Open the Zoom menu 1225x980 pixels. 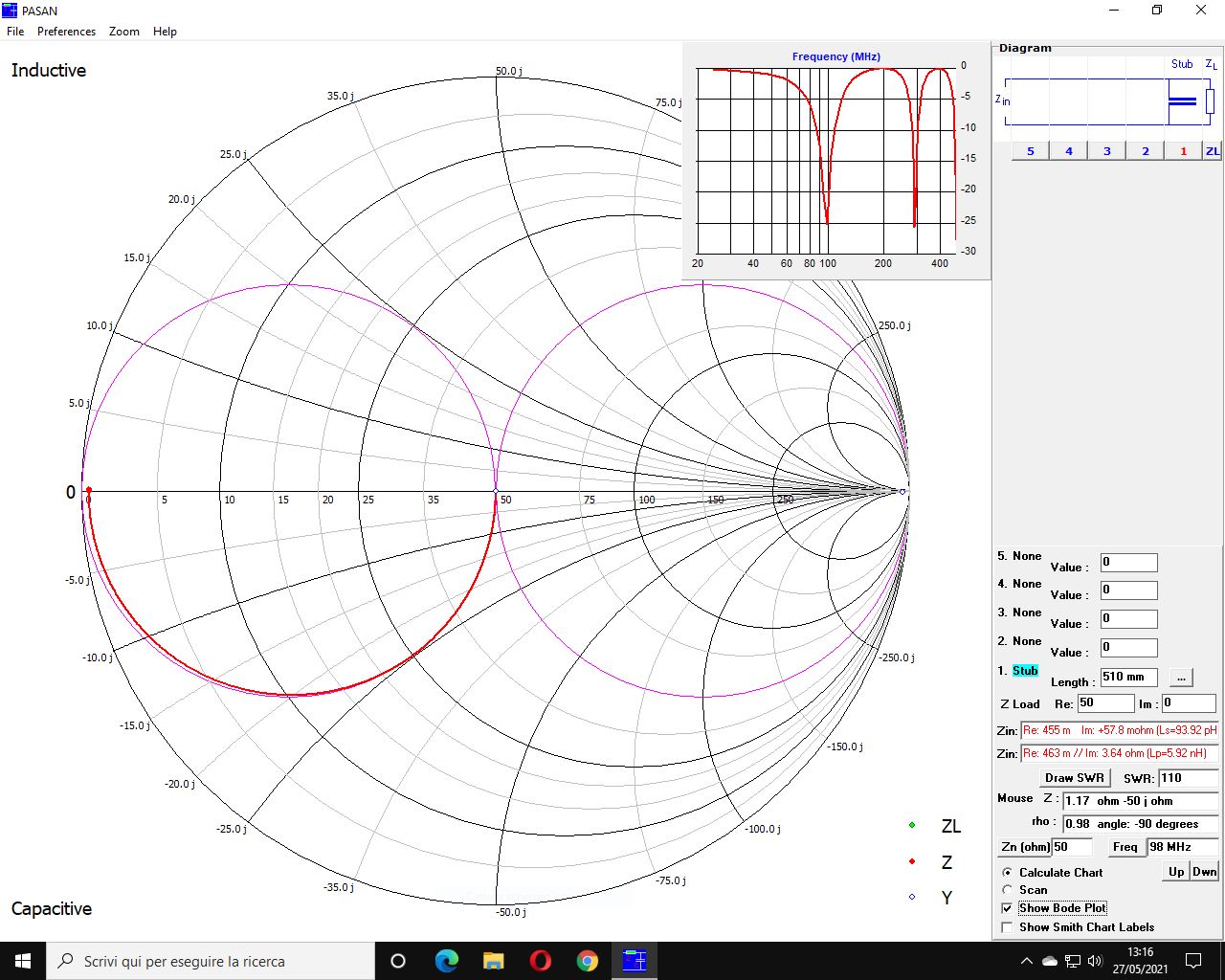point(124,32)
